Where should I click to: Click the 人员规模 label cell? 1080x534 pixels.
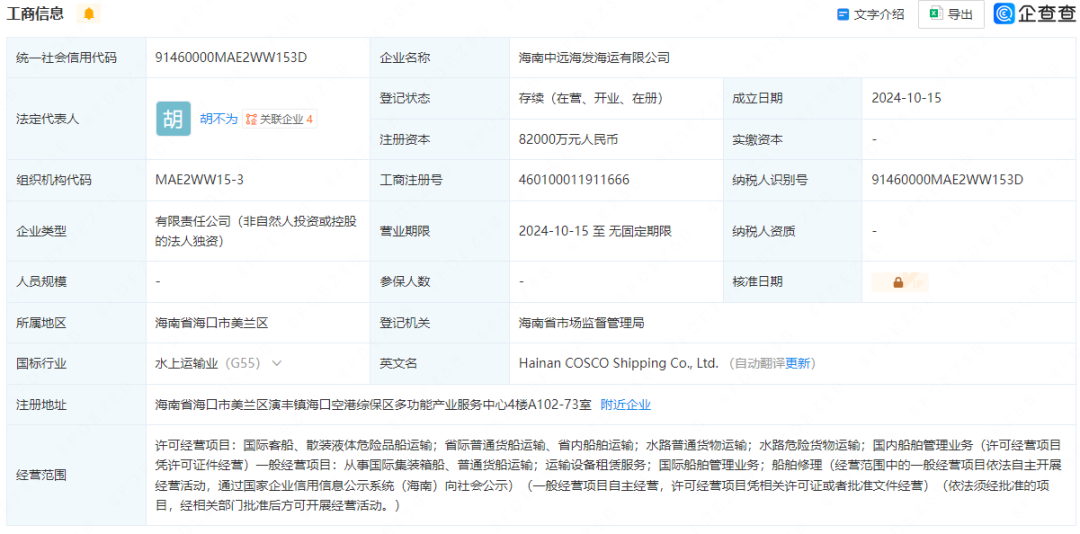point(76,282)
